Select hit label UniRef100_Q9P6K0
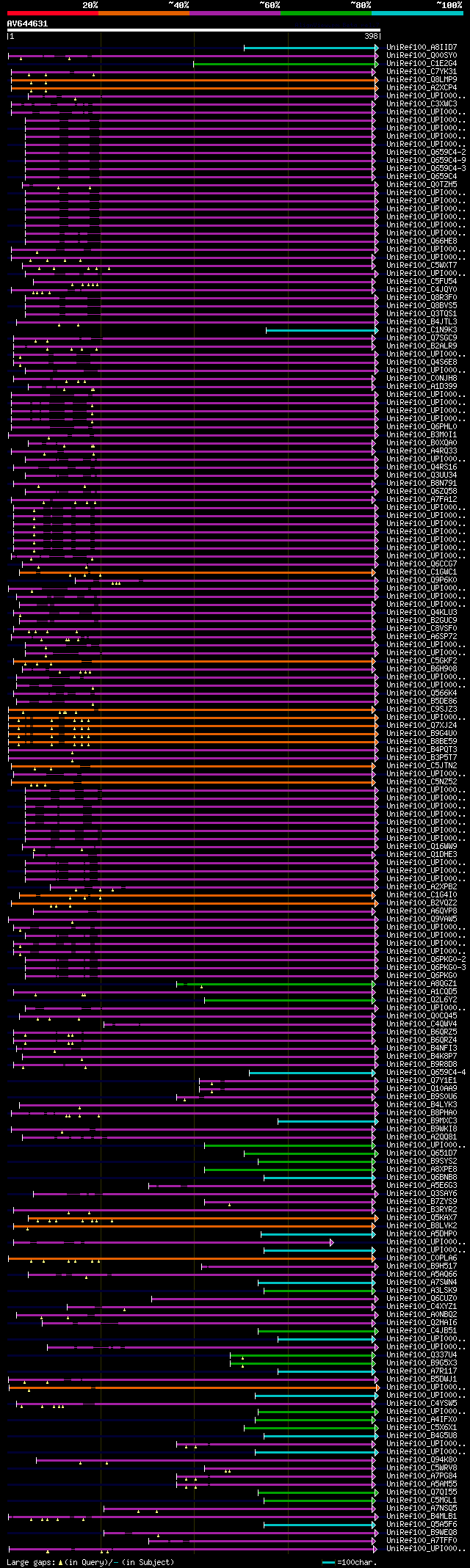The image size is (470, 1568). (422, 580)
